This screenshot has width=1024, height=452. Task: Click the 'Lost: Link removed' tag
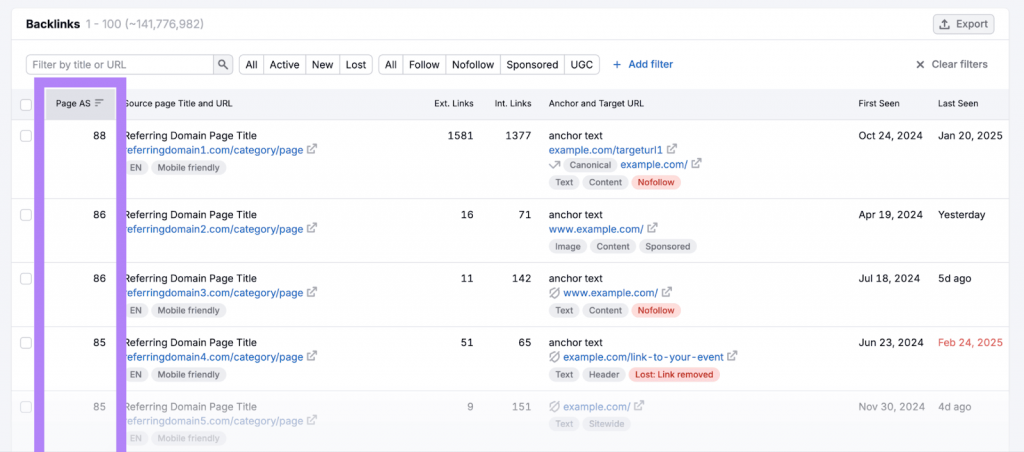674,374
